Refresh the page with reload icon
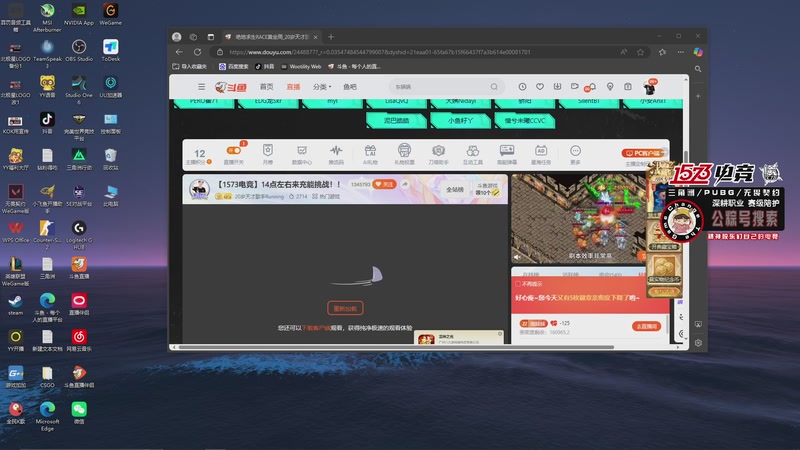 coord(197,52)
